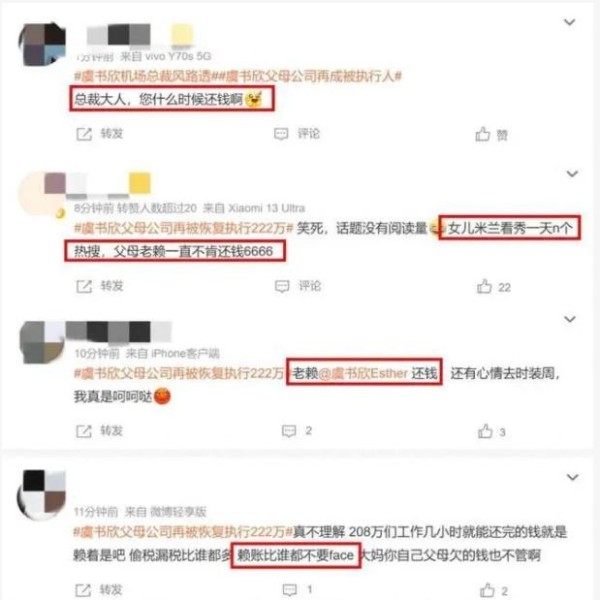This screenshot has height=600, width=600.
Task: Open comments on the first post
Action: tap(281, 134)
